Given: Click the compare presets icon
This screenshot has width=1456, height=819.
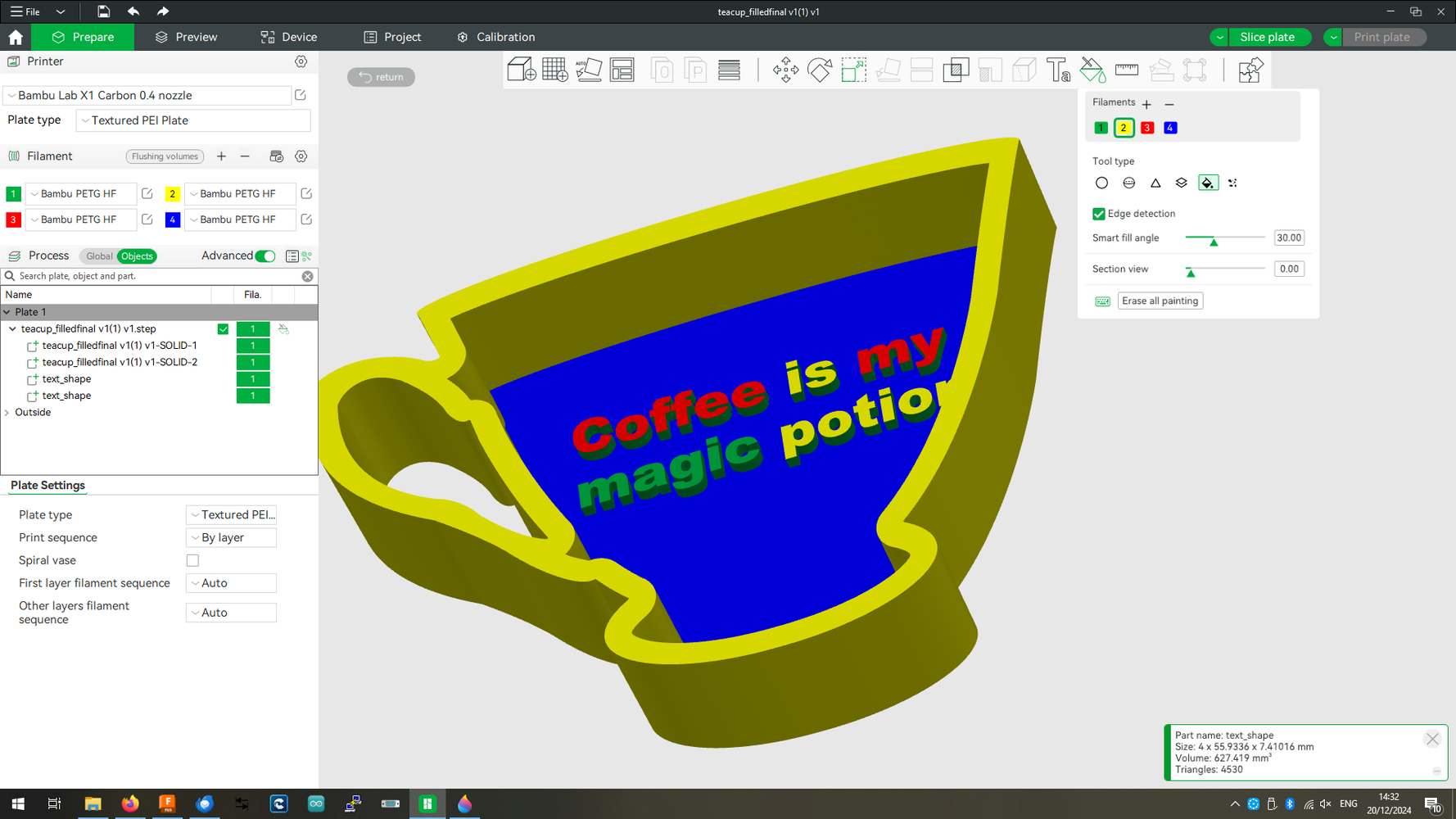Looking at the screenshot, I should point(307,256).
